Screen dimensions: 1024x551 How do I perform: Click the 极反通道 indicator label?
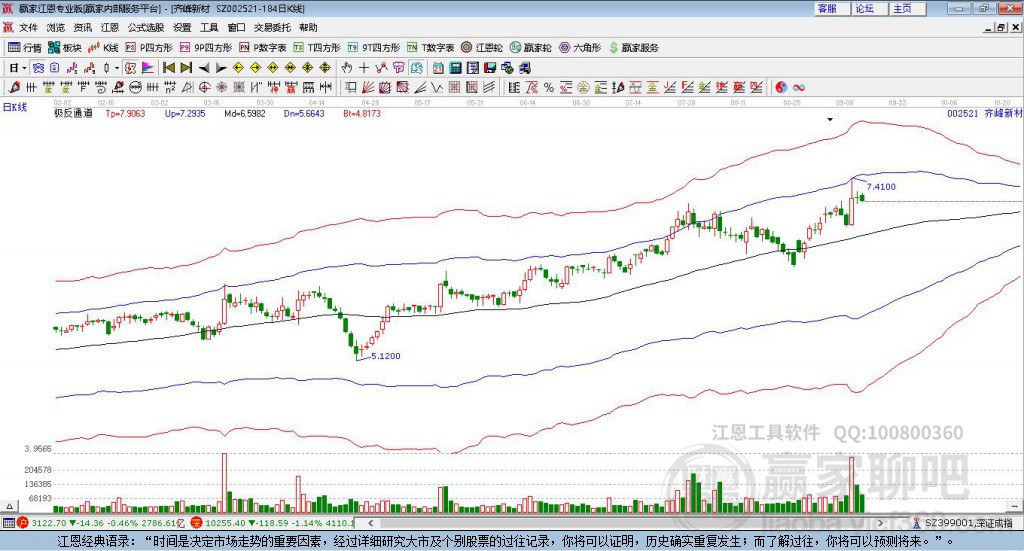pos(73,113)
